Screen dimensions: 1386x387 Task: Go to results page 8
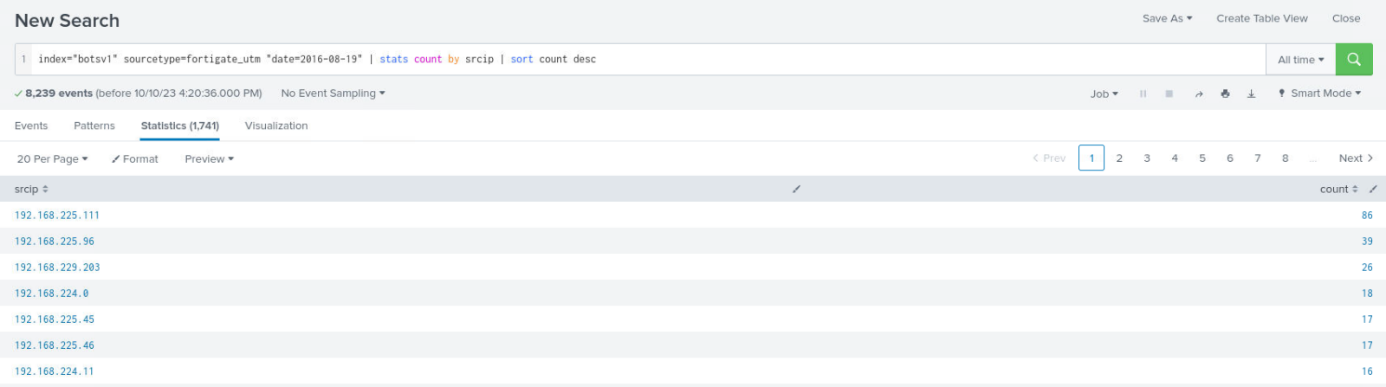[1285, 158]
